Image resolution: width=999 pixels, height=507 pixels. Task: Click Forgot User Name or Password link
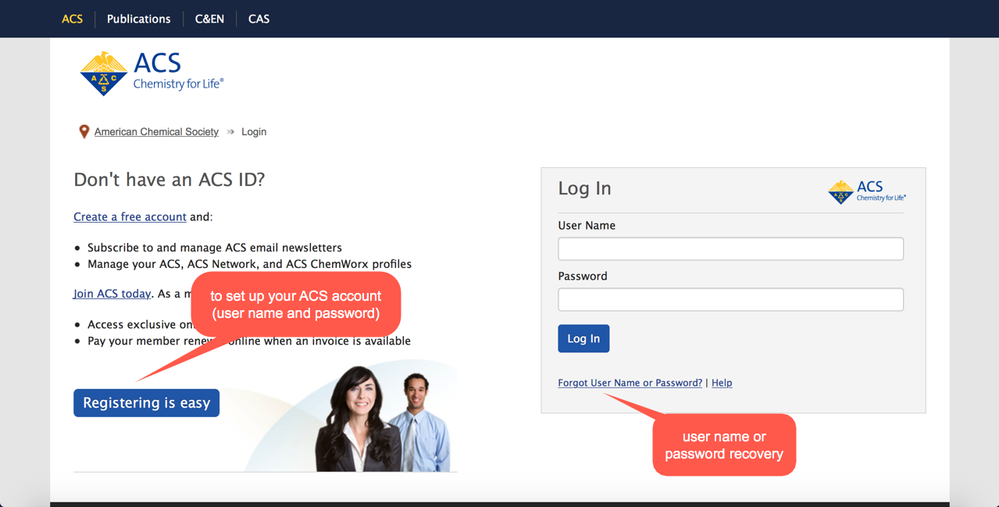[x=630, y=383]
